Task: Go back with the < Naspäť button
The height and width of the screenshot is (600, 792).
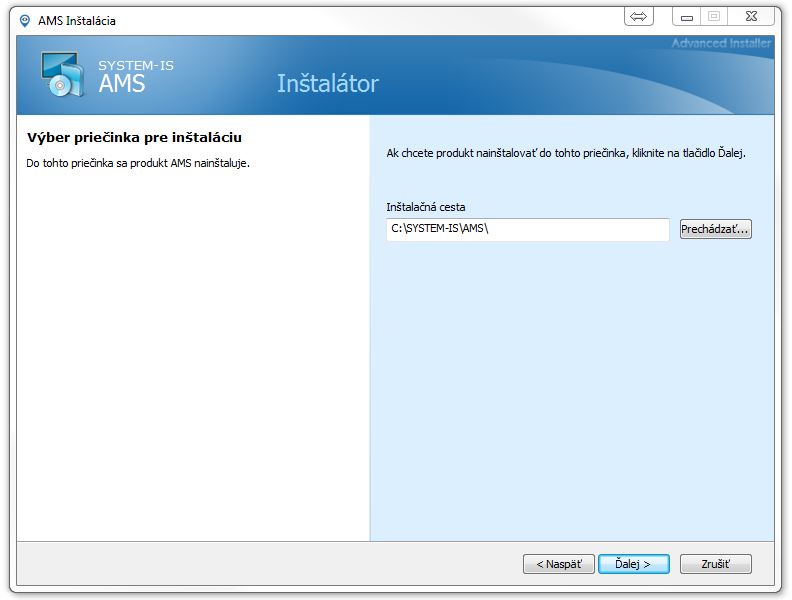Action: click(559, 564)
